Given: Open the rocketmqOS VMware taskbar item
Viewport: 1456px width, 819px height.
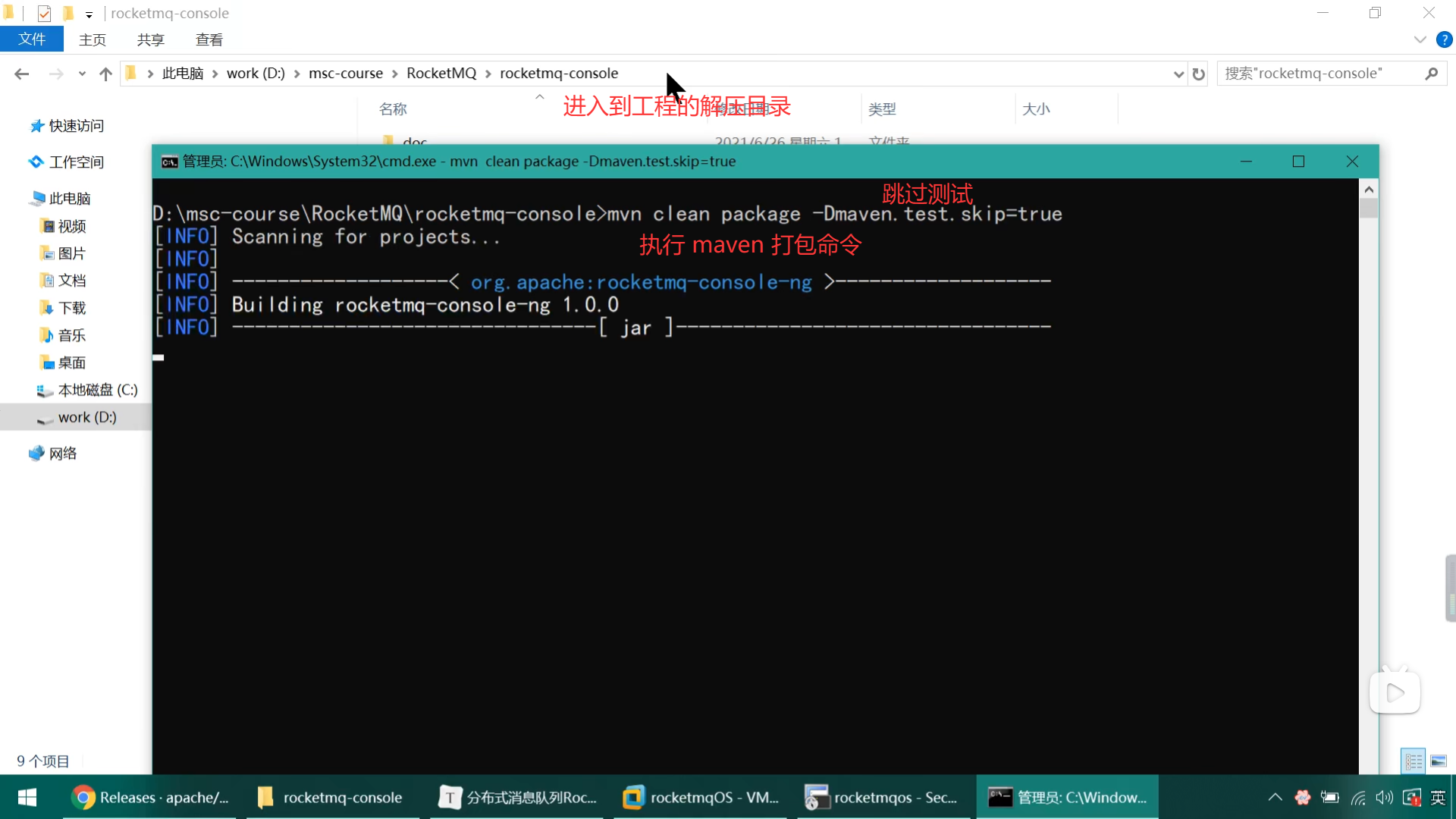Looking at the screenshot, I should point(701,797).
